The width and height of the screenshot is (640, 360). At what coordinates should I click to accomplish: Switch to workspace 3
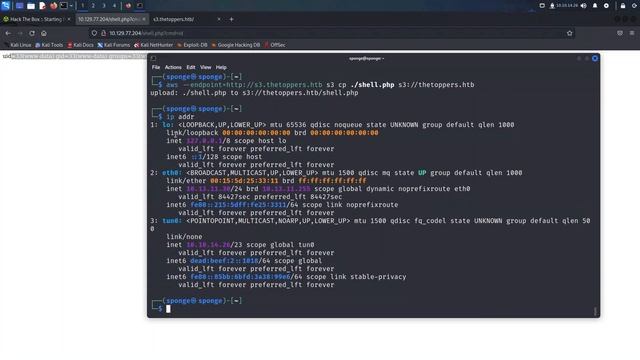104,6
